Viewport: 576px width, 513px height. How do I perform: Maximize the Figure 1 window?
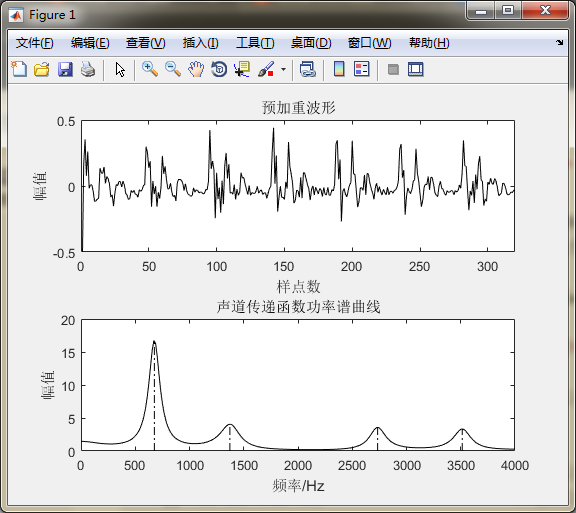tap(508, 11)
